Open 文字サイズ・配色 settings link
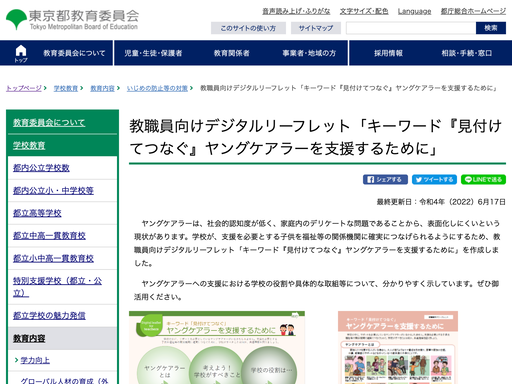 364,11
